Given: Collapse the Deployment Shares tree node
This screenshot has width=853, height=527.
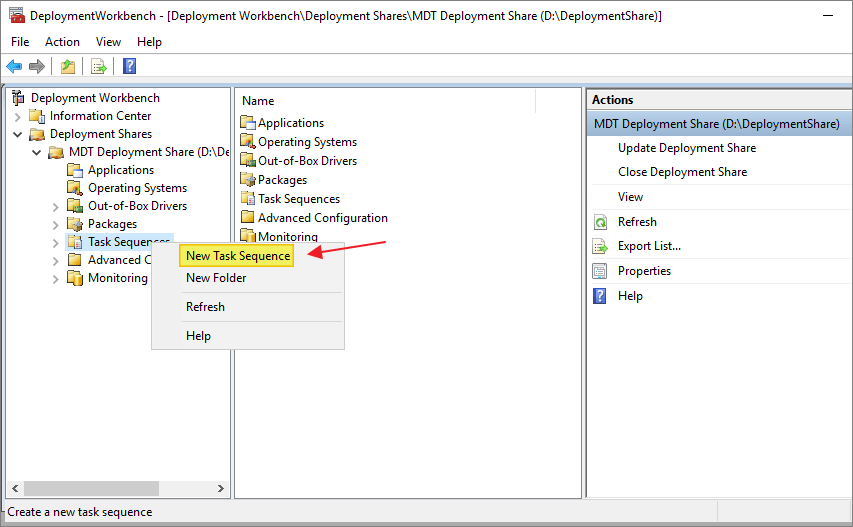Looking at the screenshot, I should pos(17,134).
